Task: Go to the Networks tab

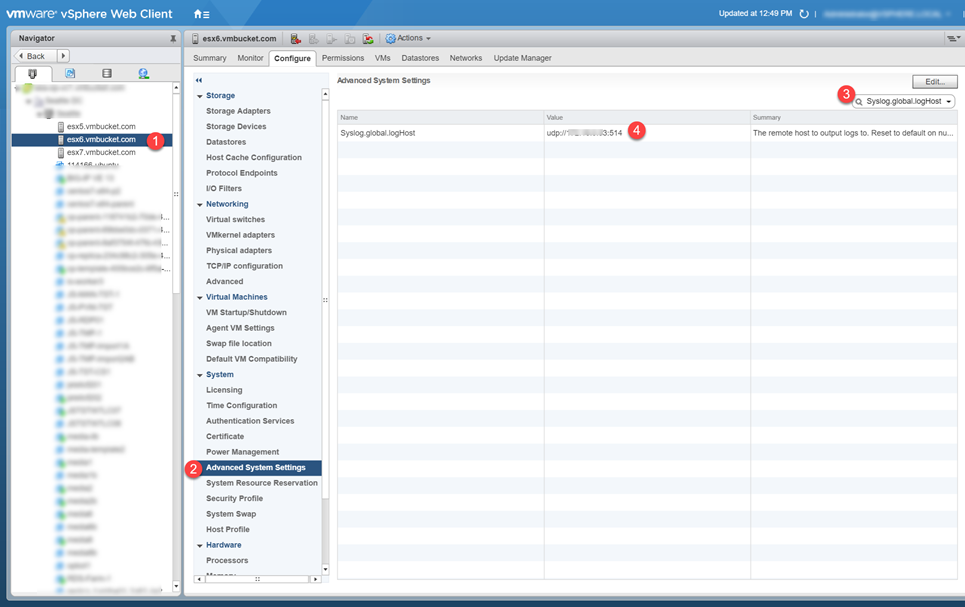Action: click(466, 58)
